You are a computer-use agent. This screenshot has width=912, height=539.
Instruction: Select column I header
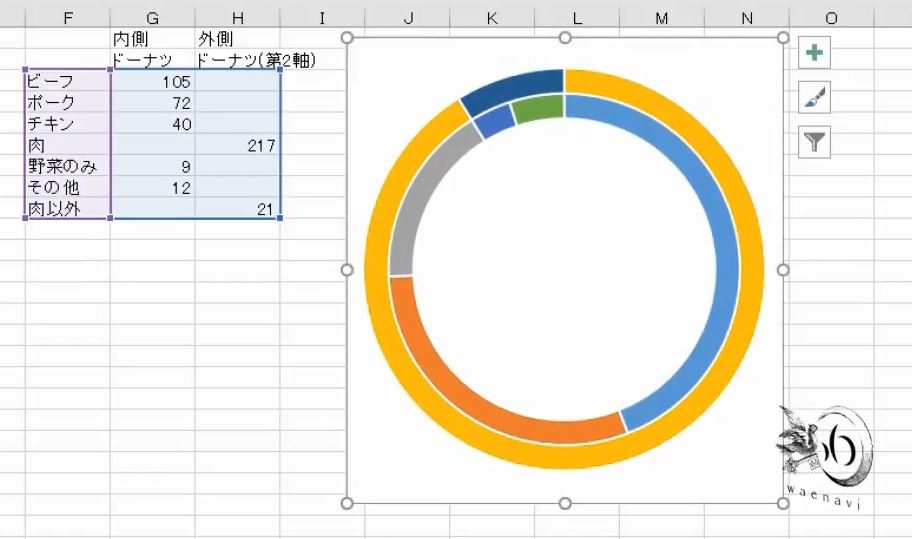click(x=322, y=19)
